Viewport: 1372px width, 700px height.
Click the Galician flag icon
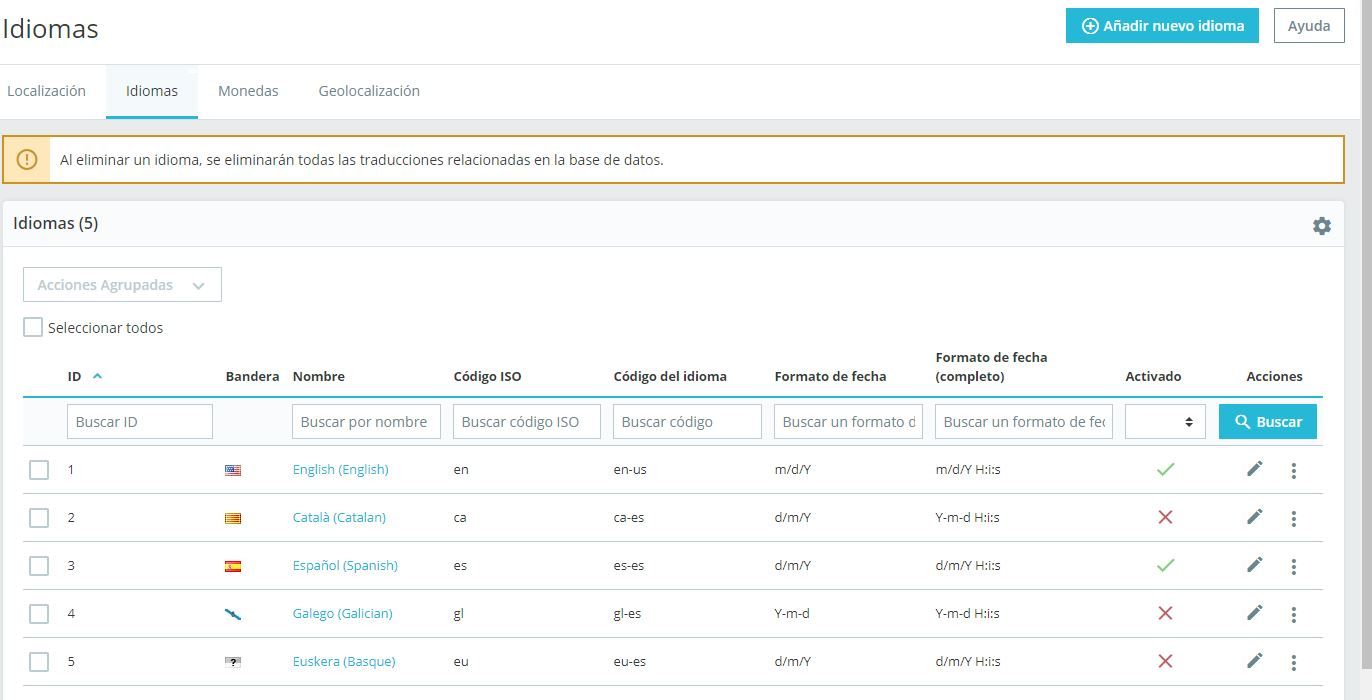click(233, 614)
